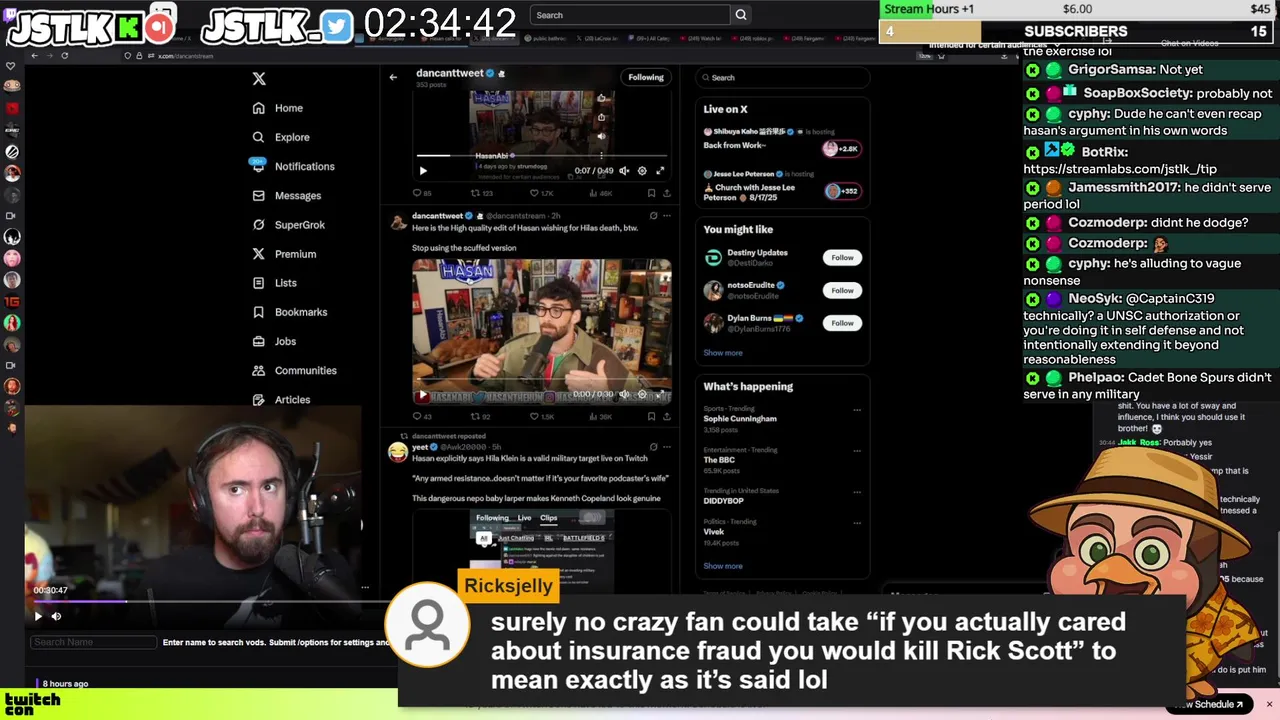Viewport: 1280px width, 720px height.
Task: Open settings gear on the 0:49 video
Action: 642,171
